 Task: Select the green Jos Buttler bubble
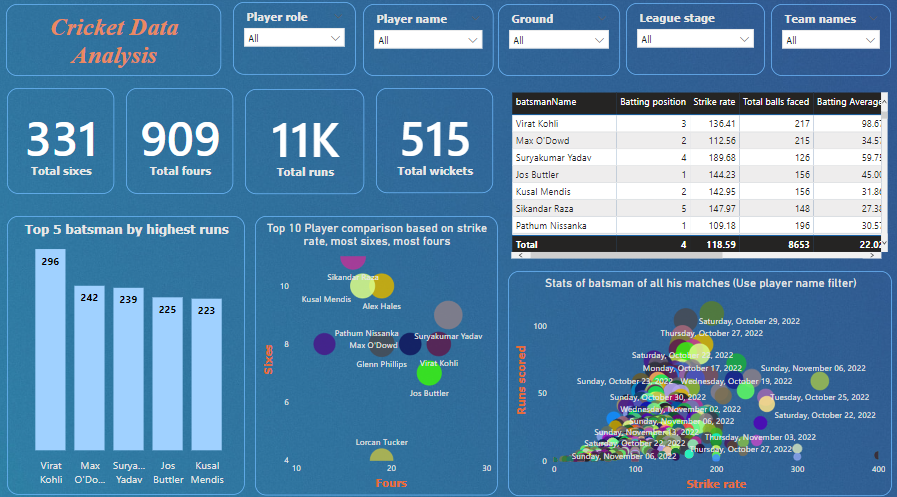point(429,374)
